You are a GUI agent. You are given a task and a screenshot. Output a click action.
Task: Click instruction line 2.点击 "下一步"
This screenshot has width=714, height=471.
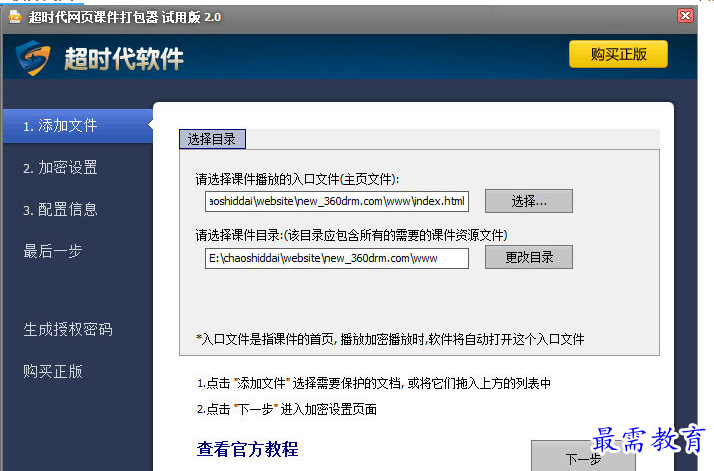287,409
